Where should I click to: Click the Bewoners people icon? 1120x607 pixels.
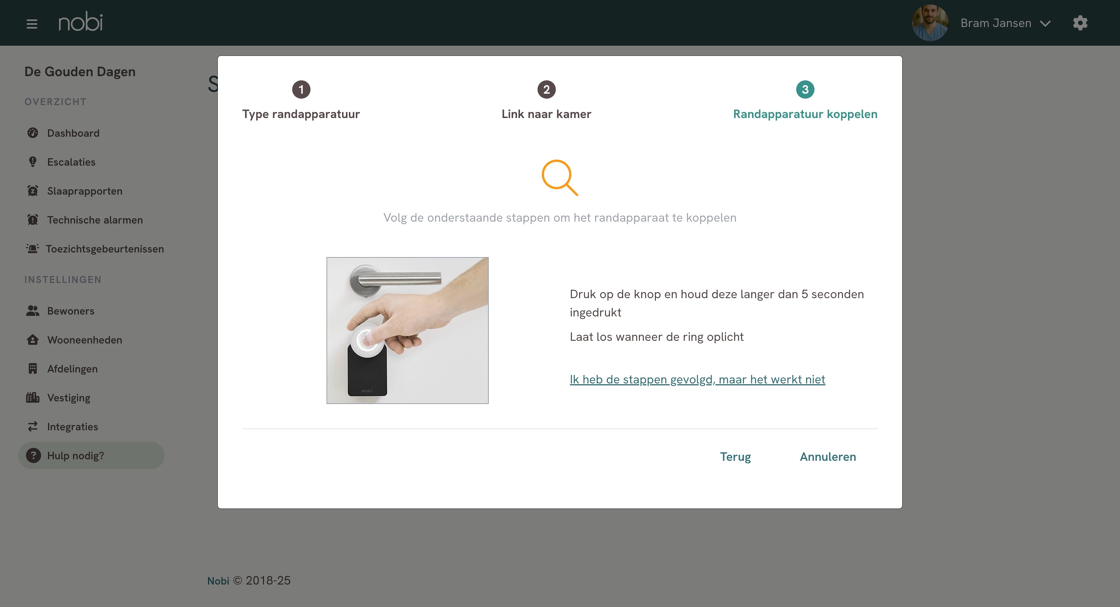point(33,311)
